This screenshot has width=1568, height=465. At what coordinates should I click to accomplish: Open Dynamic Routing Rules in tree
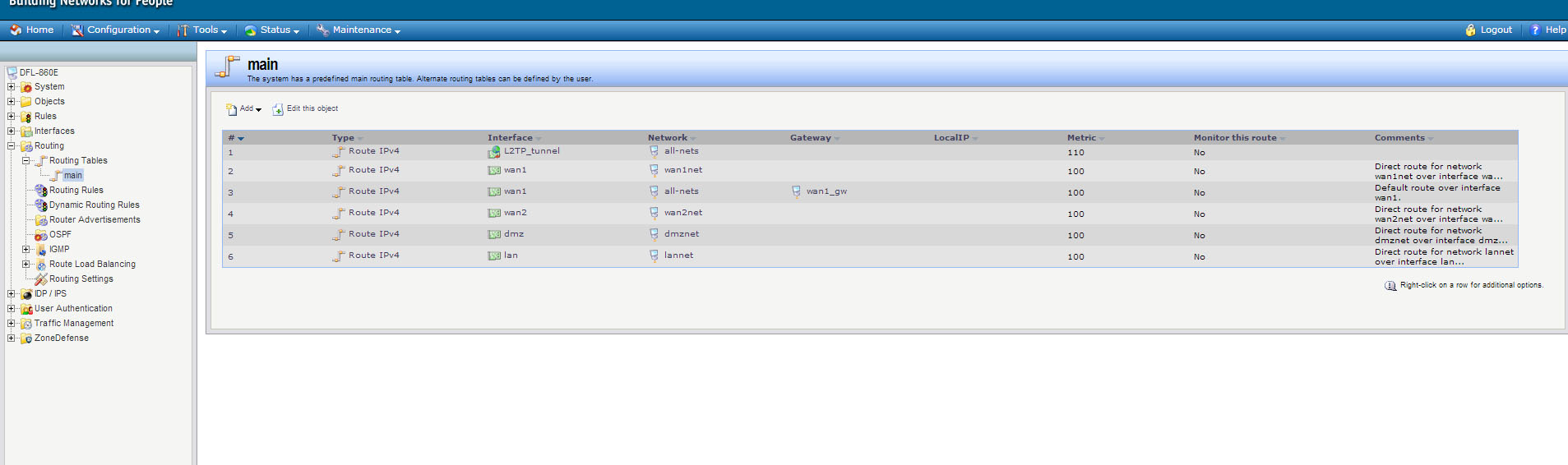click(94, 205)
